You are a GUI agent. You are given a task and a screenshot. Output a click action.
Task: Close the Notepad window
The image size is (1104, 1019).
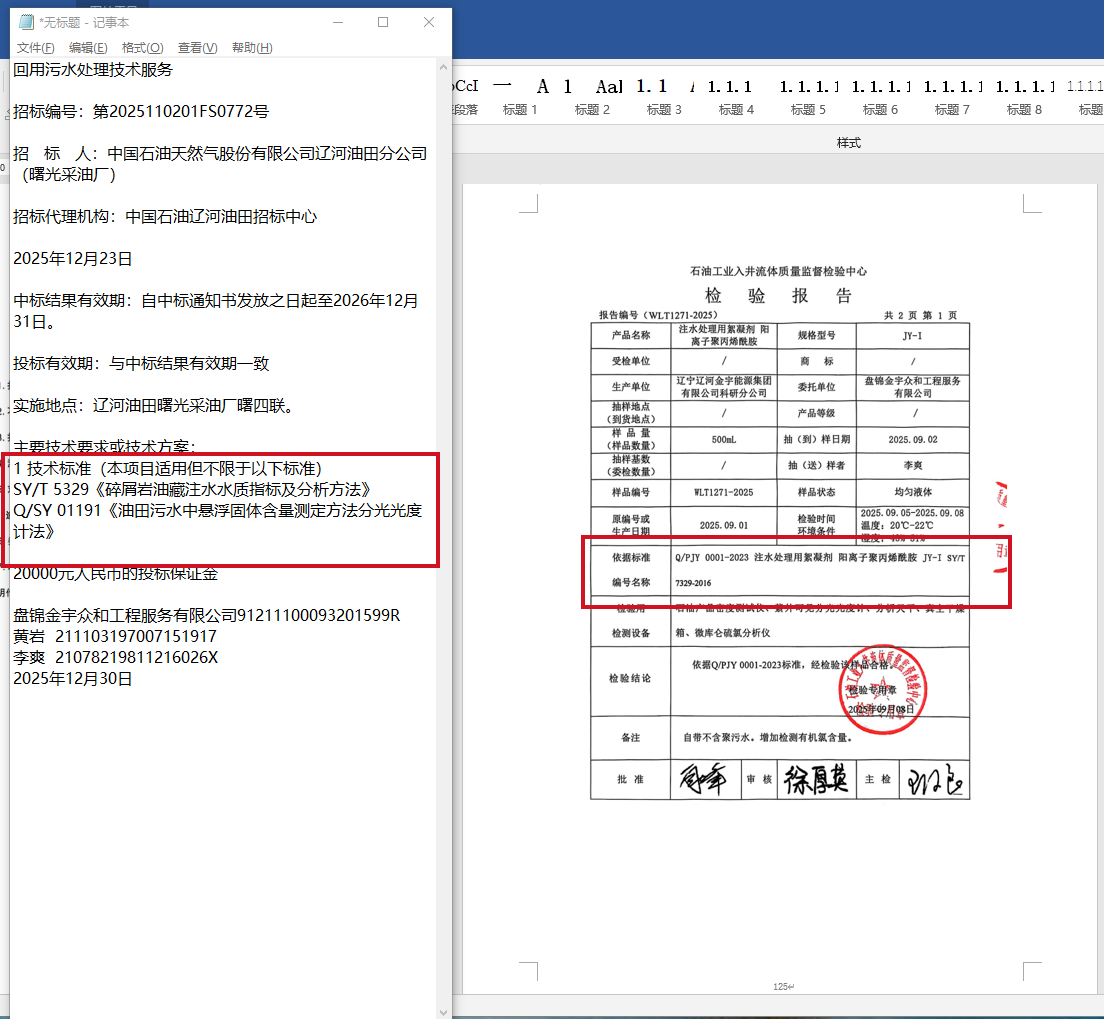[x=429, y=23]
